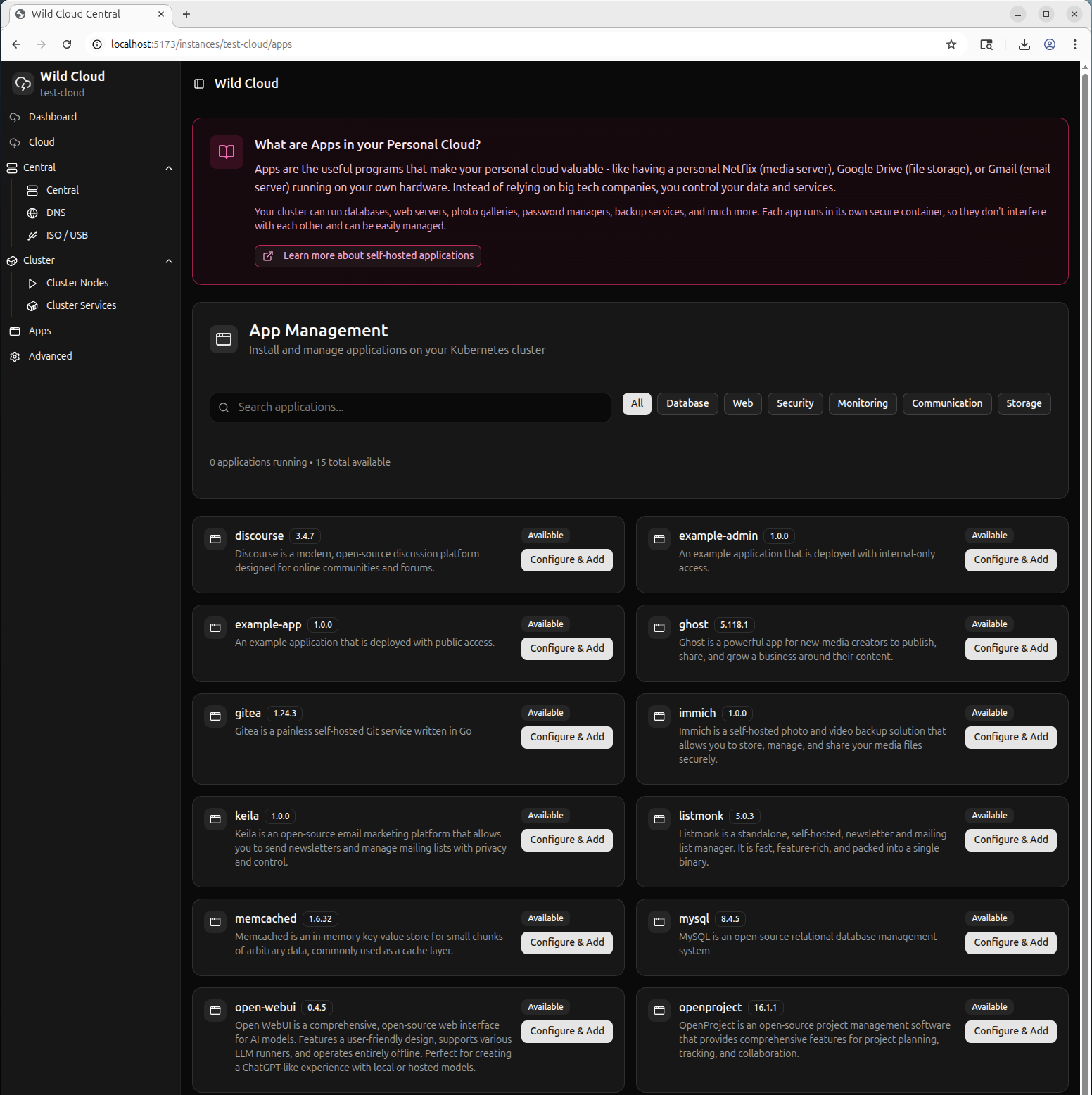Reload the page

coord(67,44)
